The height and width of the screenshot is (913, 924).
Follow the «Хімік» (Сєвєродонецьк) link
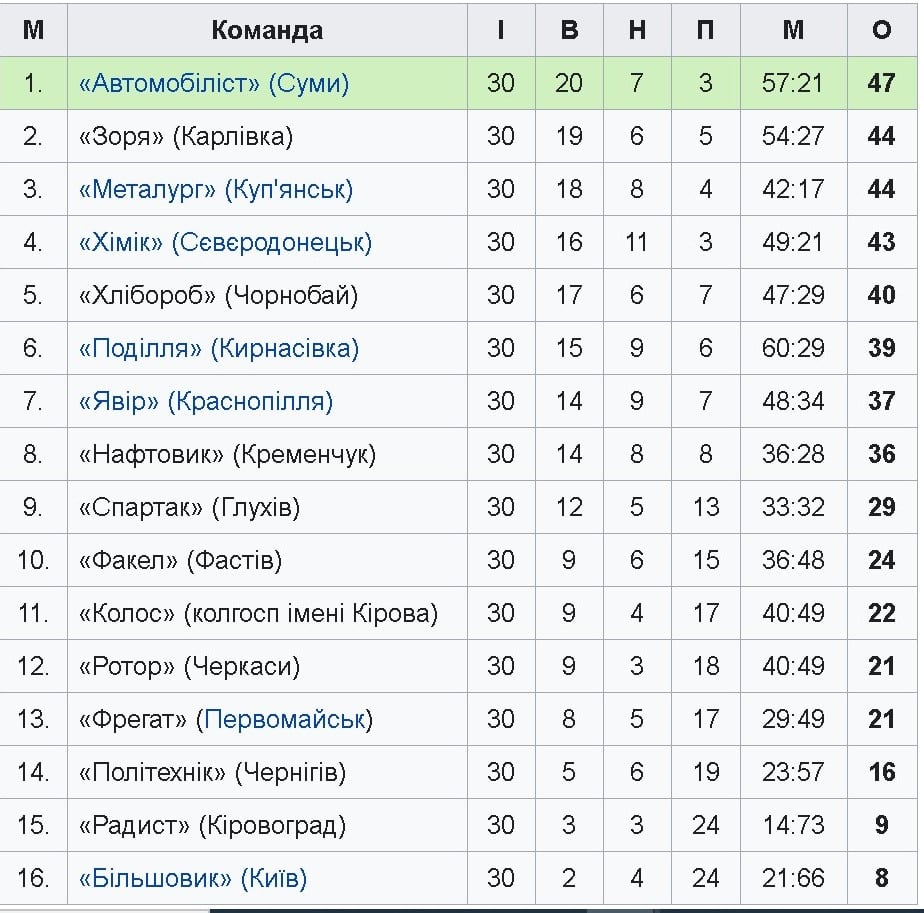pyautogui.click(x=225, y=242)
